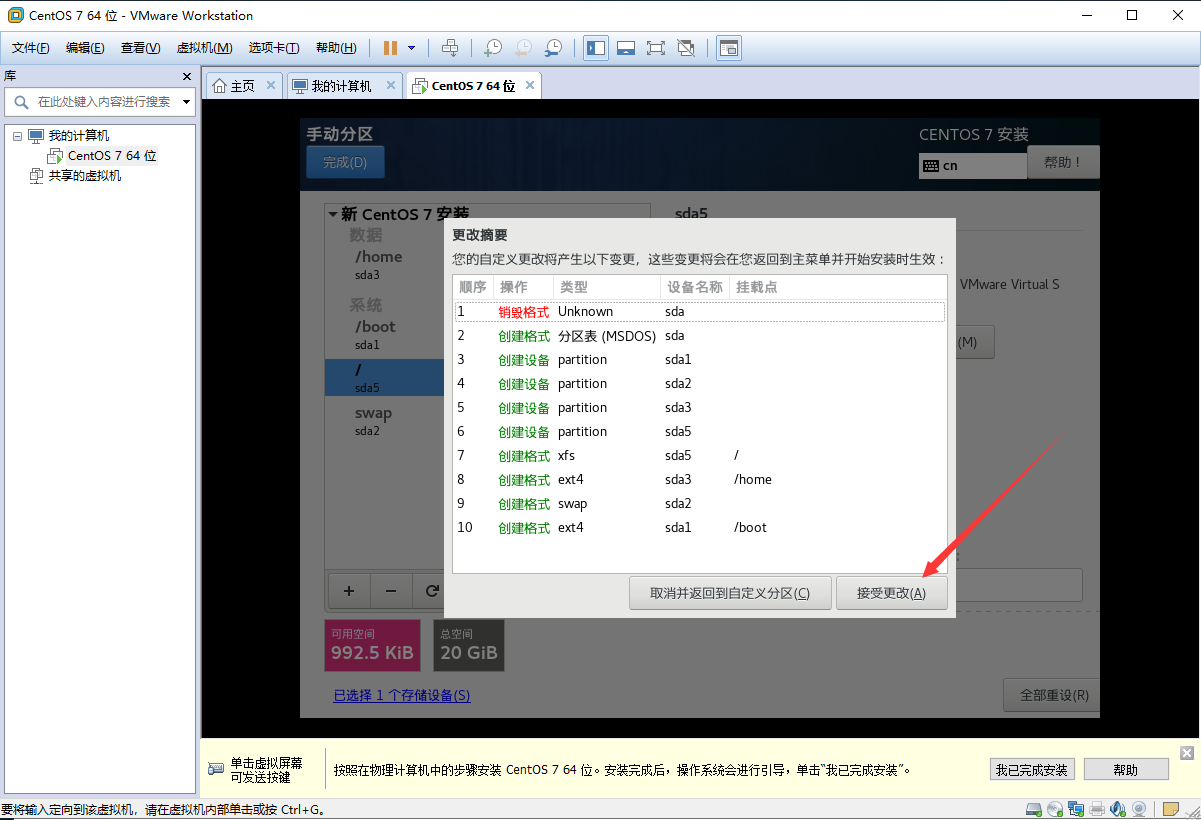The width and height of the screenshot is (1201, 820).
Task: Activate Unity mode from the toolbar
Action: tap(686, 48)
